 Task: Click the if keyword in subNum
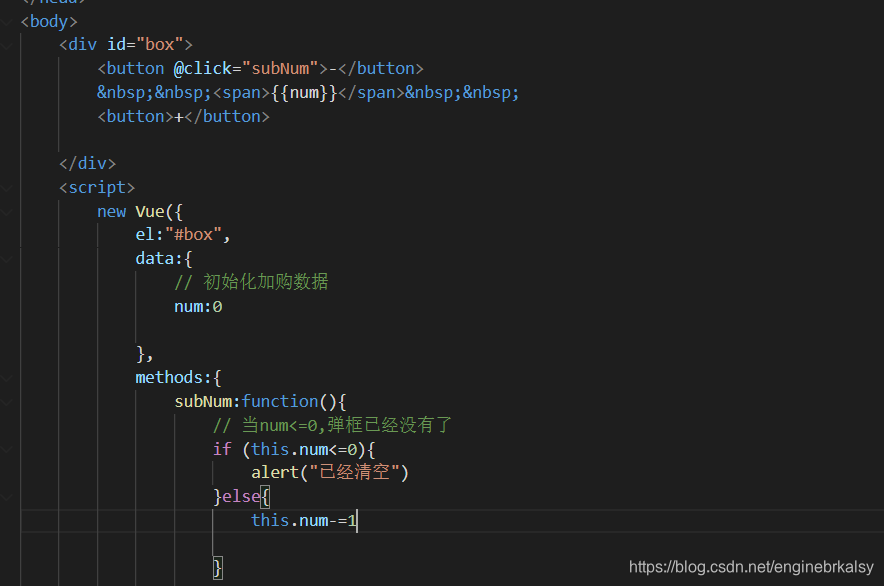(222, 449)
